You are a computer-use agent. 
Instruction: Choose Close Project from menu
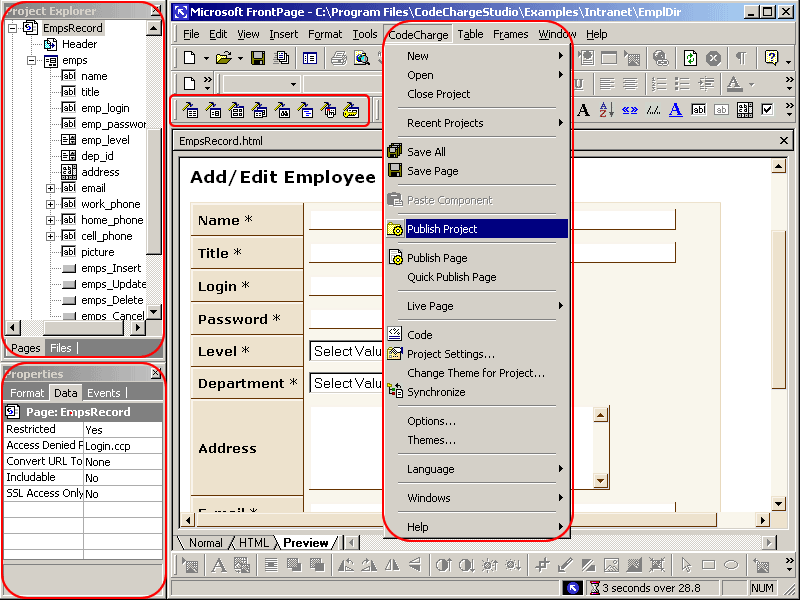[438, 94]
